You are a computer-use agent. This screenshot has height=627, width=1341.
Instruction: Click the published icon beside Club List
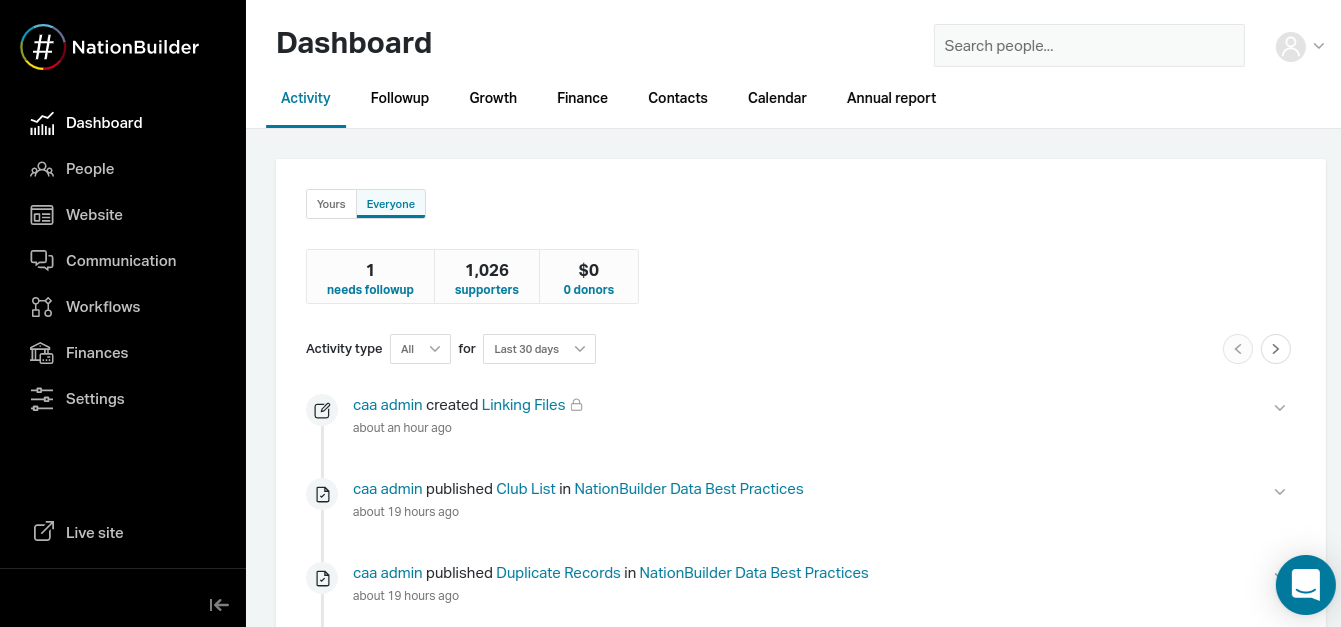click(322, 494)
